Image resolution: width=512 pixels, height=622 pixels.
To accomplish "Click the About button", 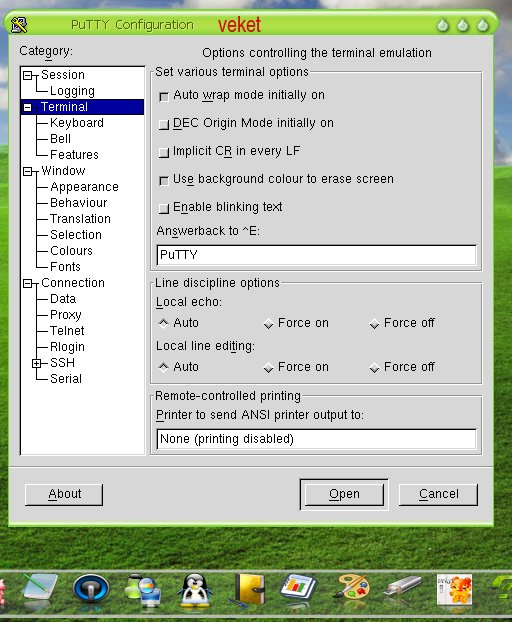I will pyautogui.click(x=64, y=494).
